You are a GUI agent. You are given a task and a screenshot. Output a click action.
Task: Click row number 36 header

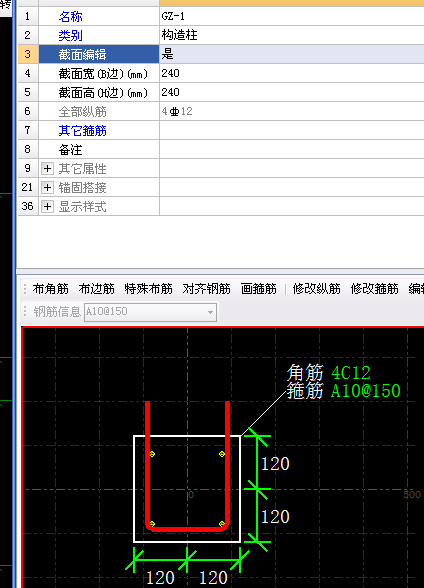[28, 206]
